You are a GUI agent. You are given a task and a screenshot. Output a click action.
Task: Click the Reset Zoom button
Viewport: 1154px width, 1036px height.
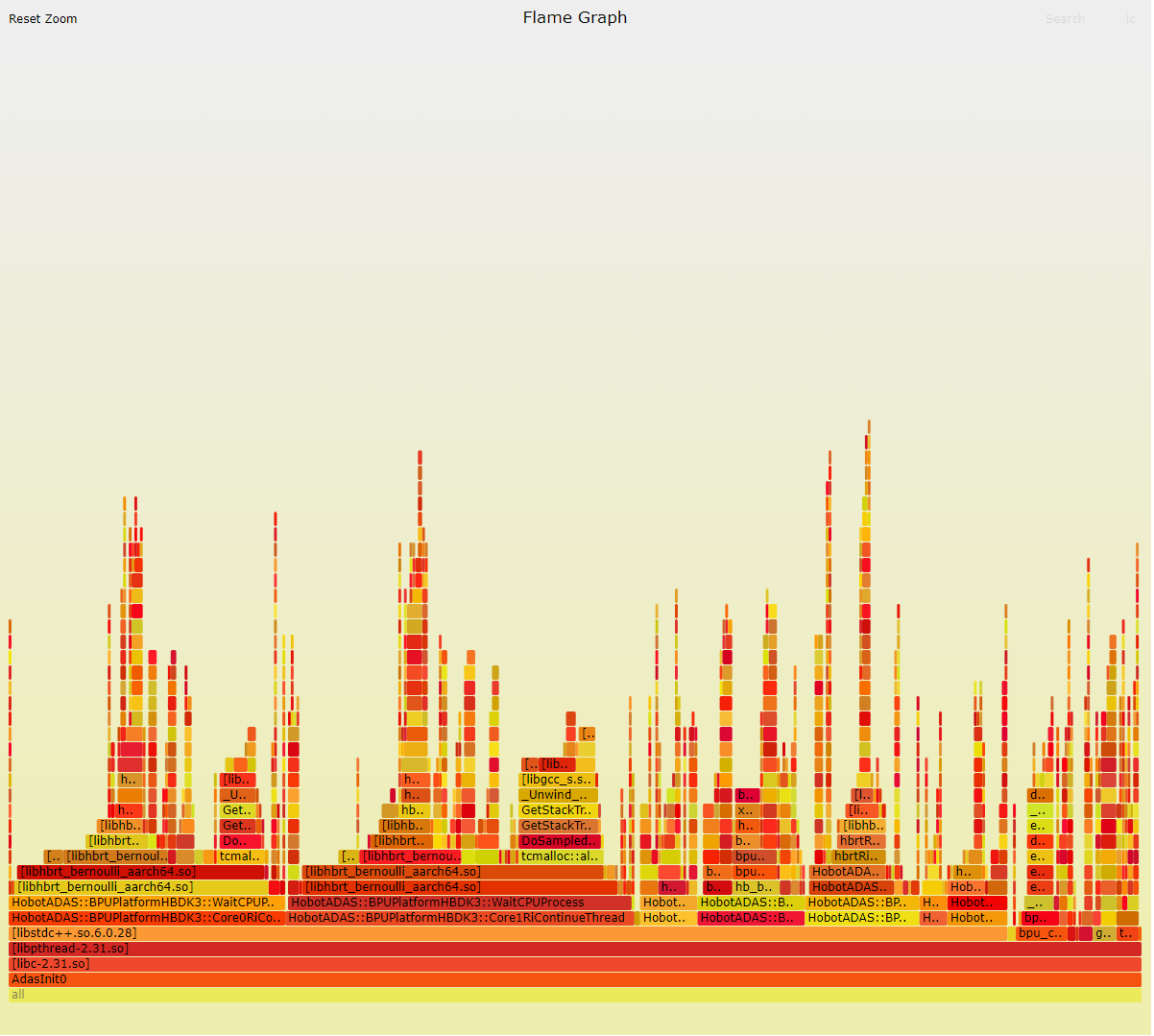point(43,19)
